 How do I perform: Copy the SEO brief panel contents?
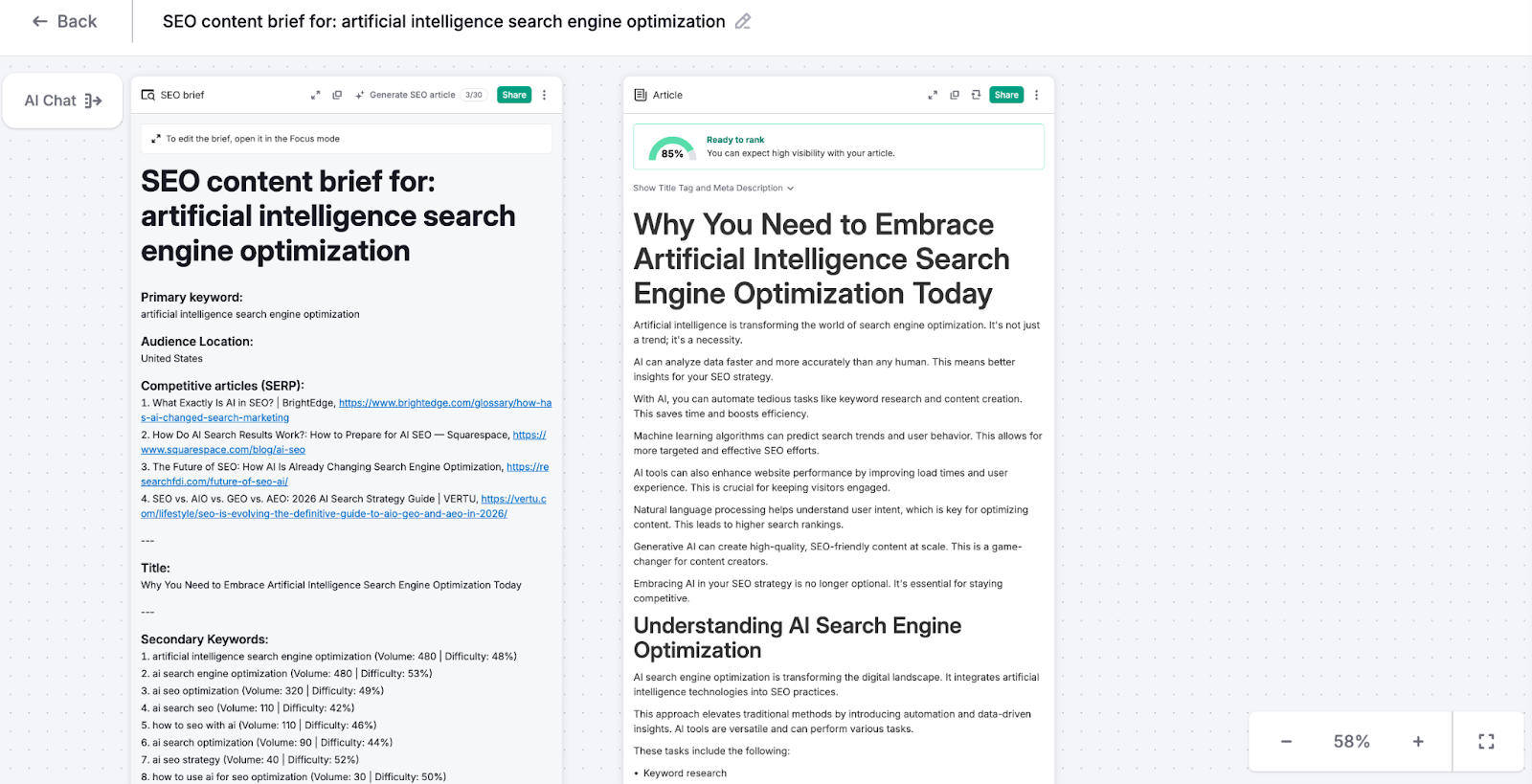point(337,95)
